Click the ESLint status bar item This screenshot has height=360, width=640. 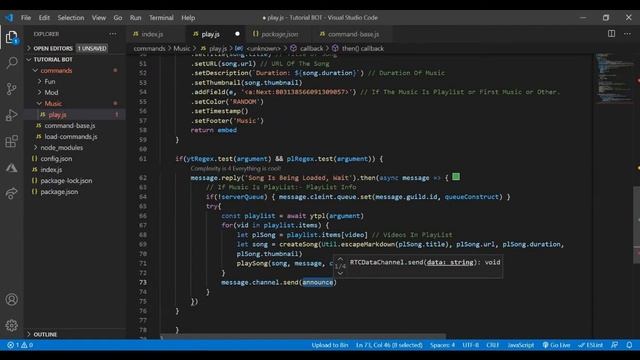(591, 345)
